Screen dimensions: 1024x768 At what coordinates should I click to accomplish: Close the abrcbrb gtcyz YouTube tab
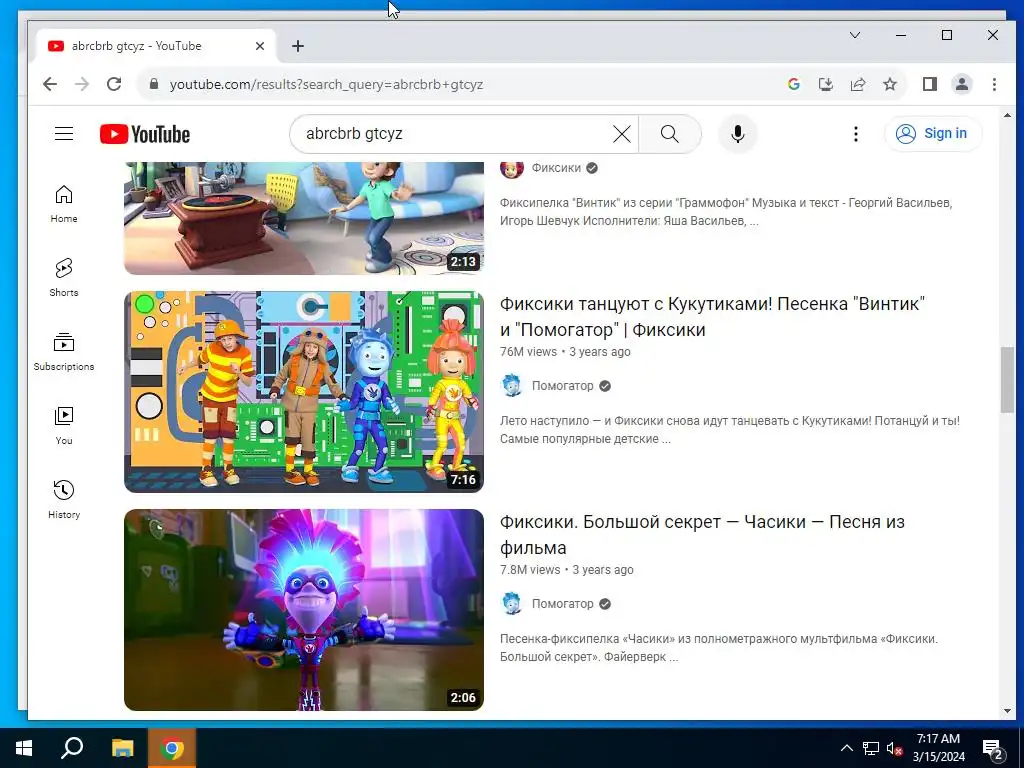pos(260,46)
